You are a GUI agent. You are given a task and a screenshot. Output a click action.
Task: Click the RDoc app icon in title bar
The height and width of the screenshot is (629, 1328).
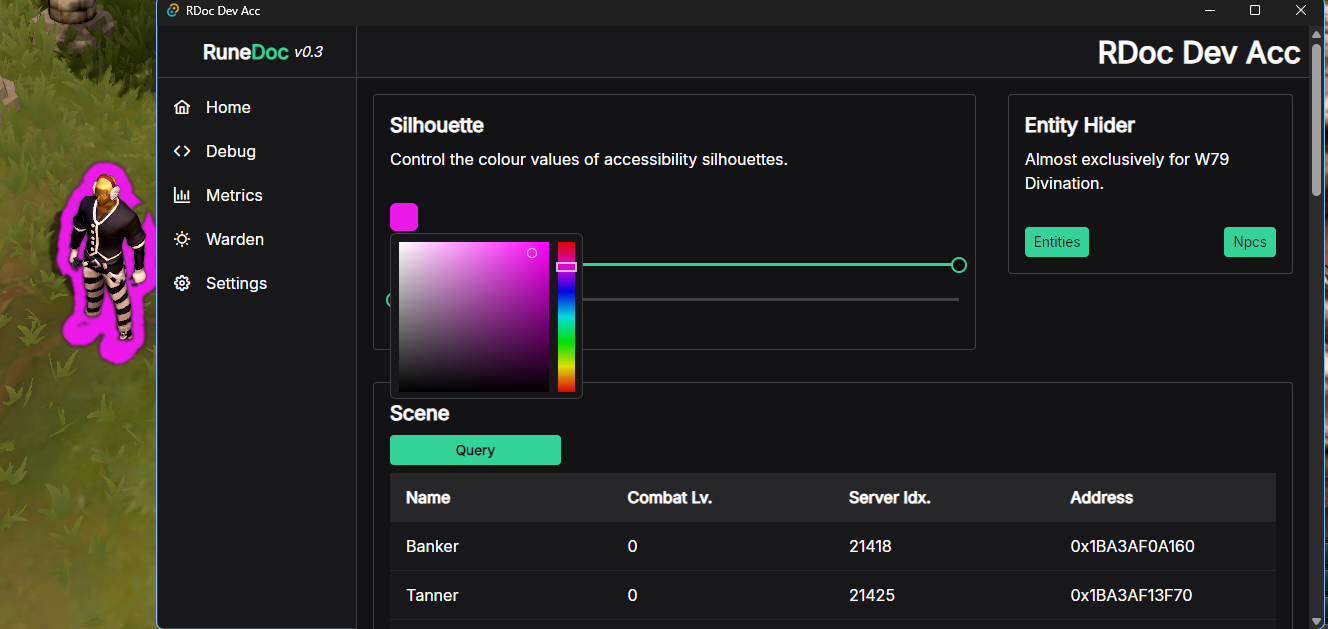[x=173, y=10]
